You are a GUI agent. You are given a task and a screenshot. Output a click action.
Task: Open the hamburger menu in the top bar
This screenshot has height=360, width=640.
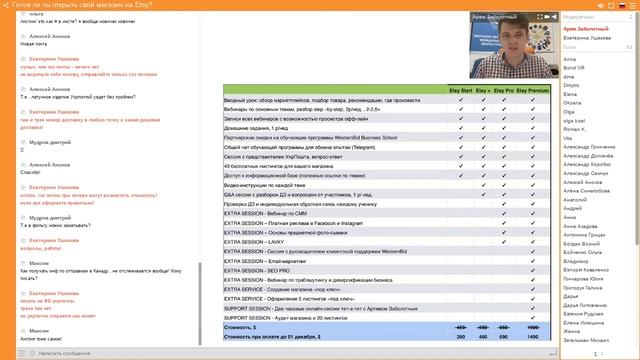(x=633, y=5)
